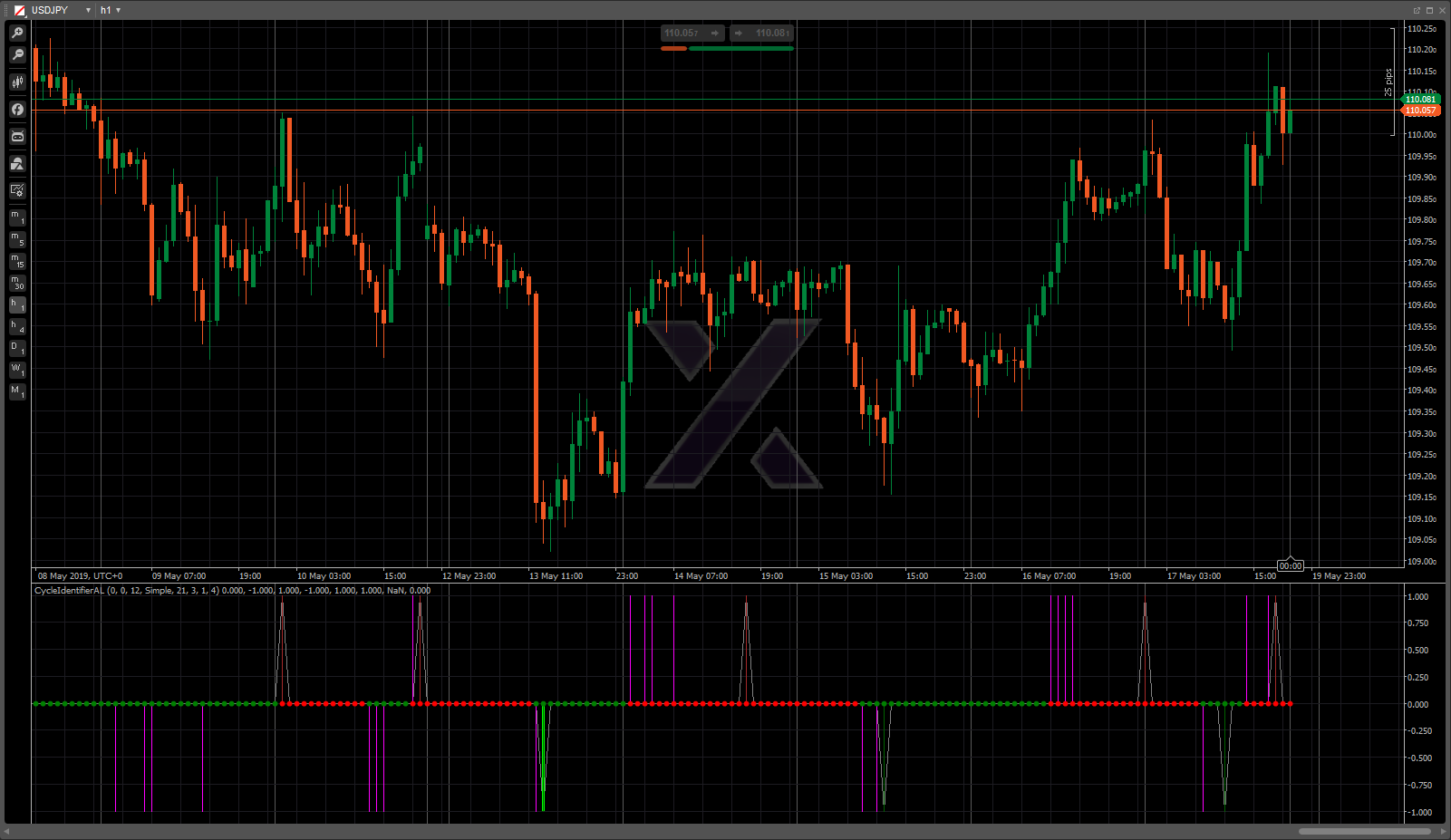Image resolution: width=1451 pixels, height=840 pixels.
Task: Open the USDJPY symbol dropdown
Action: pyautogui.click(x=88, y=10)
